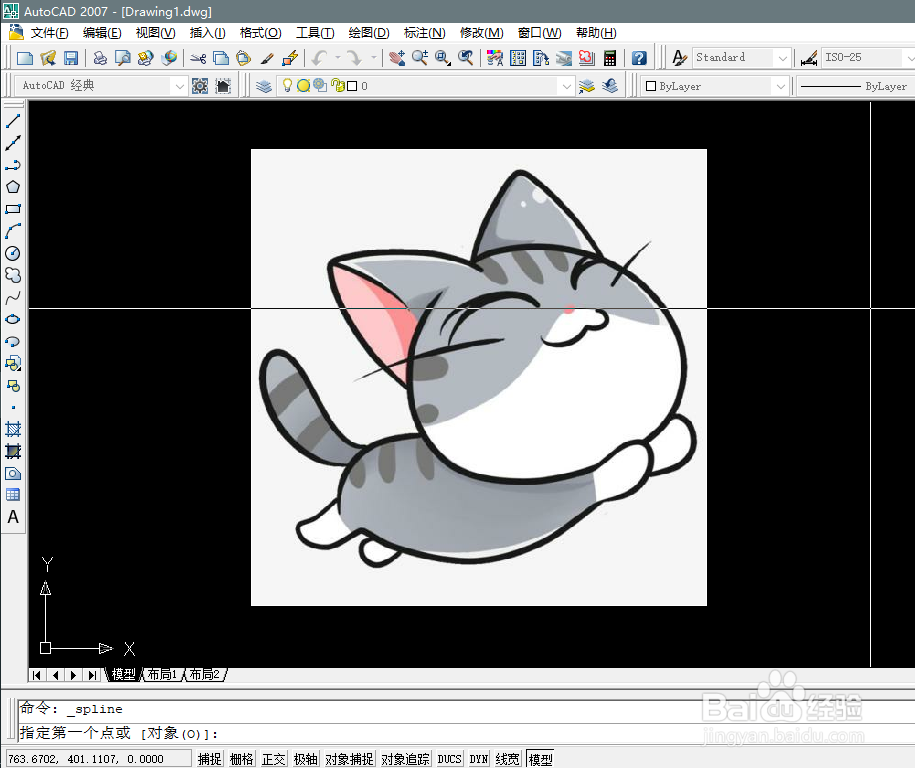The image size is (915, 768).
Task: Select the Circle tool
Action: point(13,253)
